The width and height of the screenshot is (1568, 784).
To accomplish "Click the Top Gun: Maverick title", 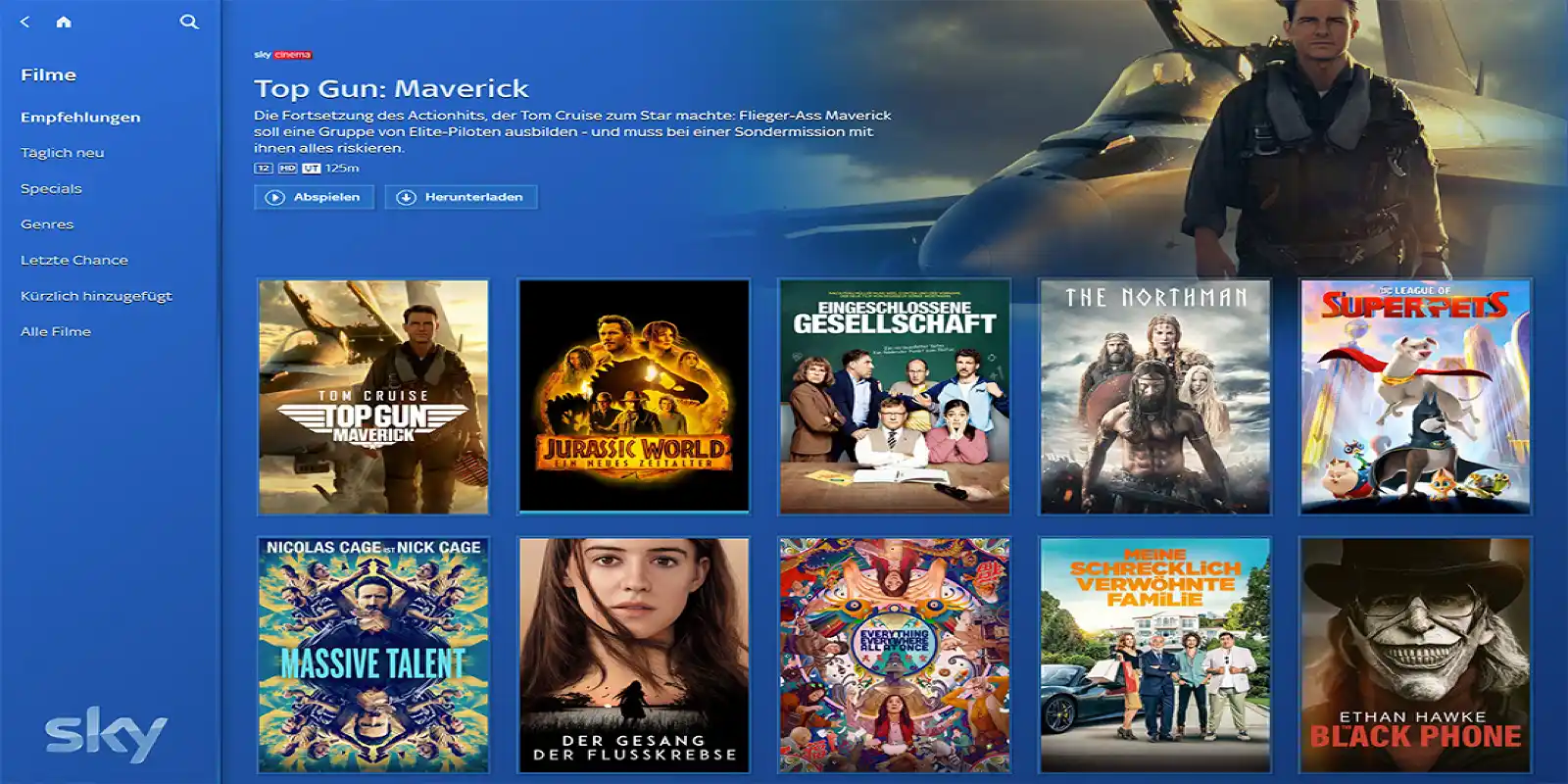I will (x=391, y=88).
